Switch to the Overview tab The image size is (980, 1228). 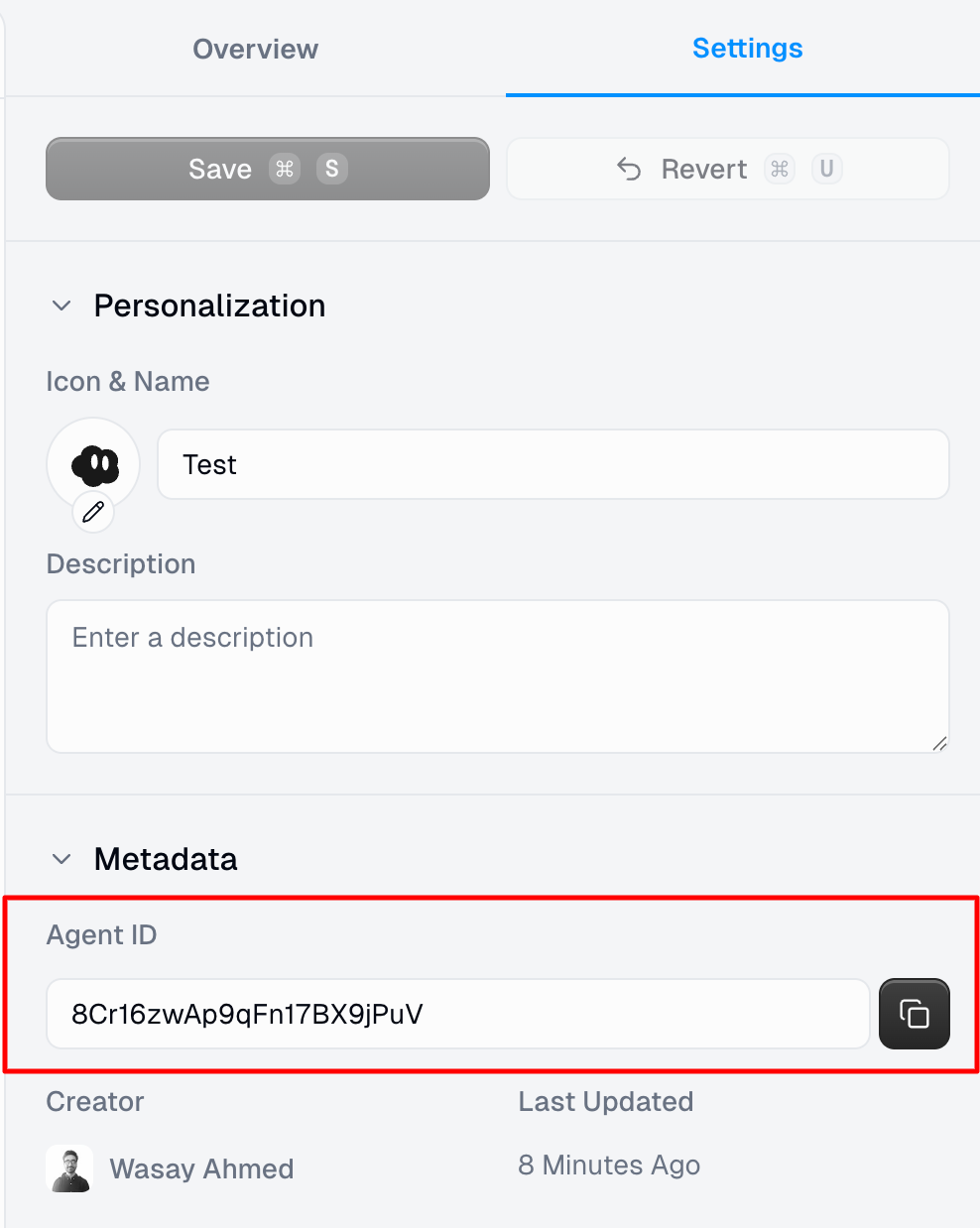[255, 48]
